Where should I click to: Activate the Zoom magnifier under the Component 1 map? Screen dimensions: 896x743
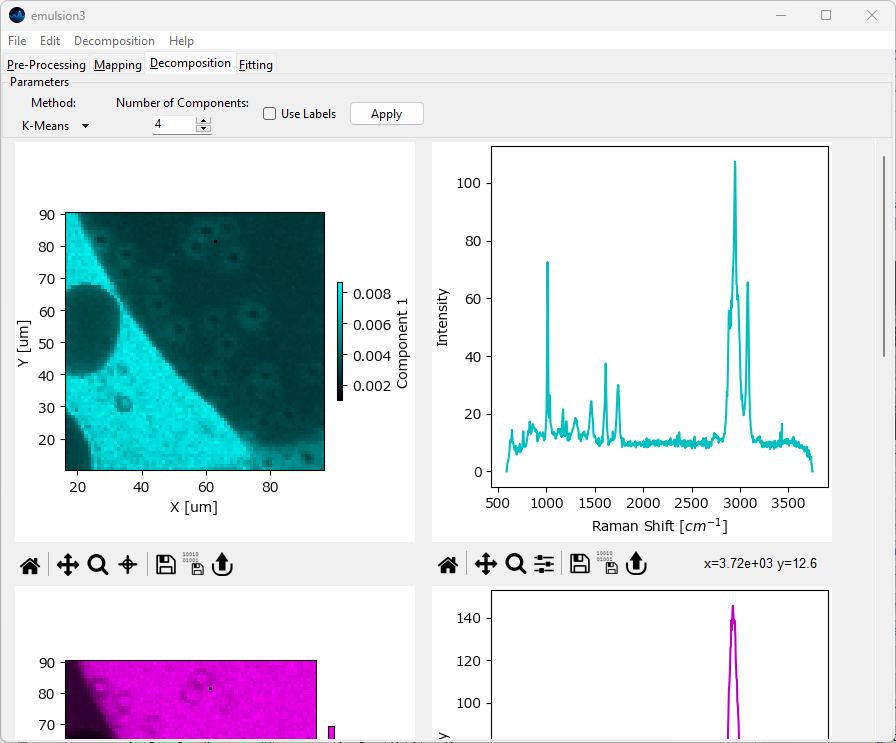98,565
